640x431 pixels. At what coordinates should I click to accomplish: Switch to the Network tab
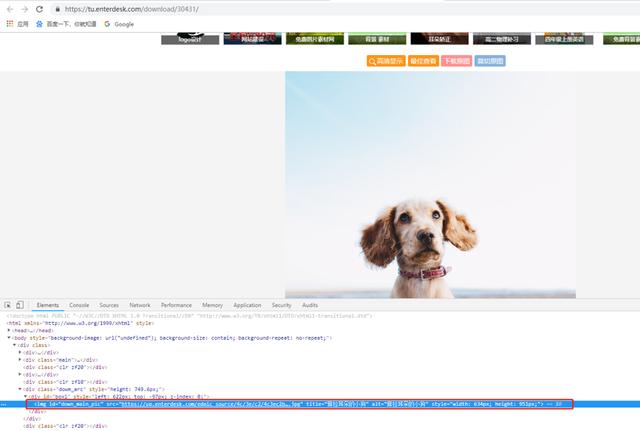tap(140, 305)
